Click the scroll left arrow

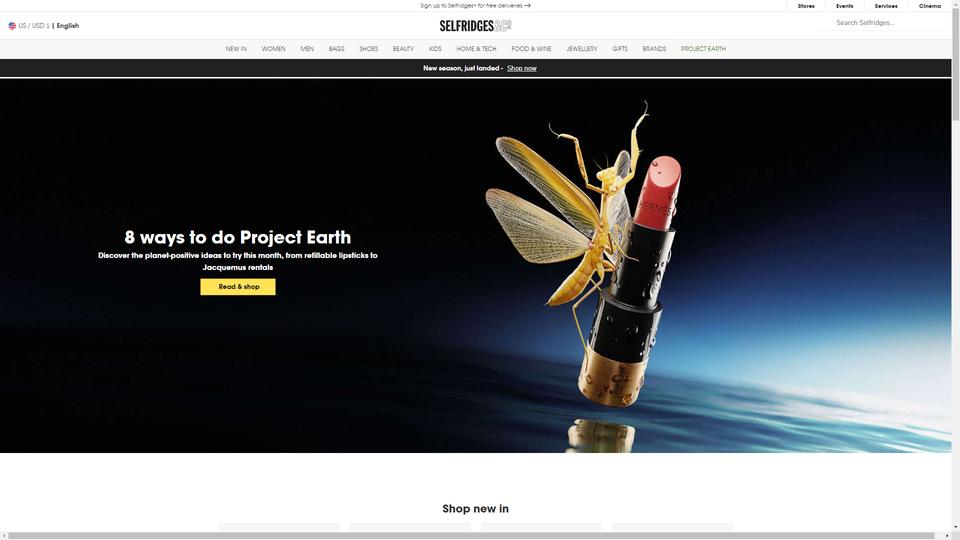pos(4,536)
